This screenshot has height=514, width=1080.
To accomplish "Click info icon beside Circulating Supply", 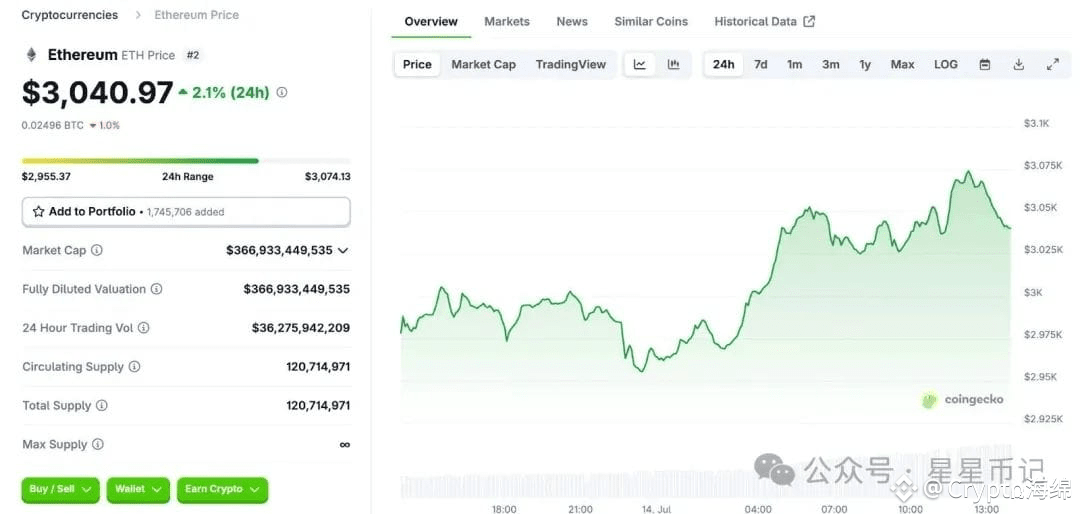I will point(134,367).
